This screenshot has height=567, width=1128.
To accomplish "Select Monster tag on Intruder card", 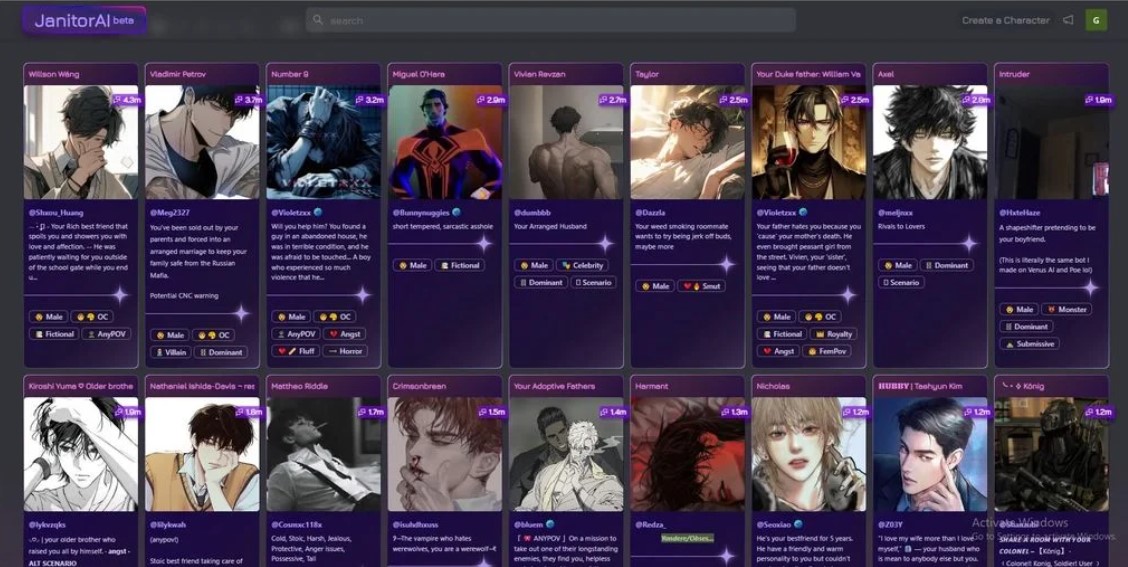I will [1066, 309].
